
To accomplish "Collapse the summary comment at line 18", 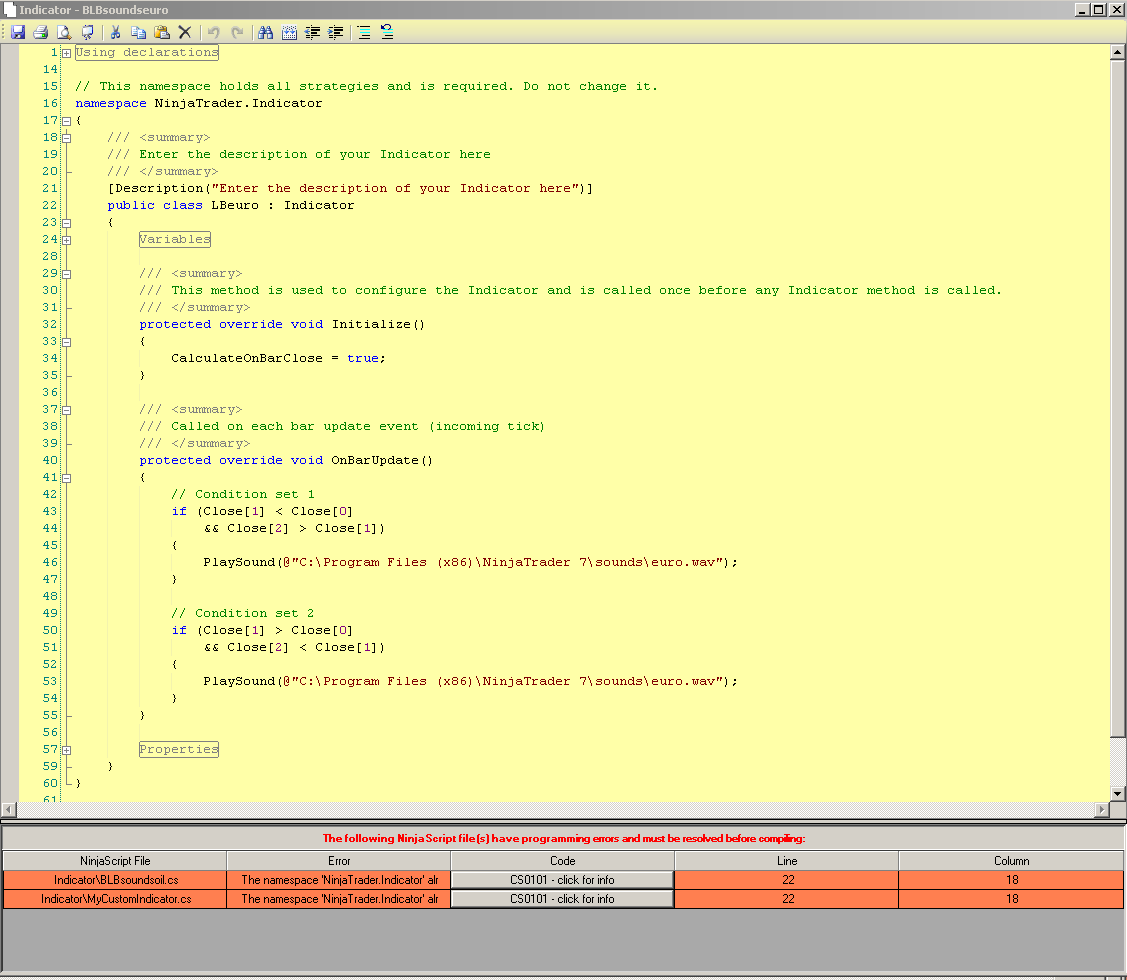I will [66, 138].
